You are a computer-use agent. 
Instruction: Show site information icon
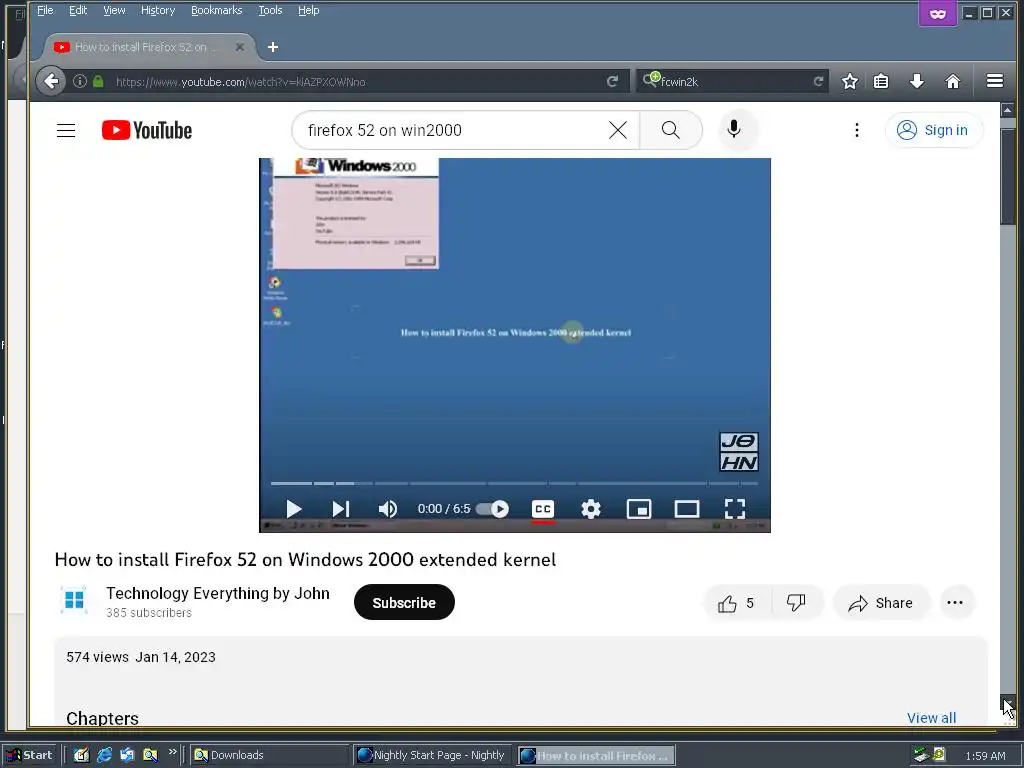click(x=80, y=81)
